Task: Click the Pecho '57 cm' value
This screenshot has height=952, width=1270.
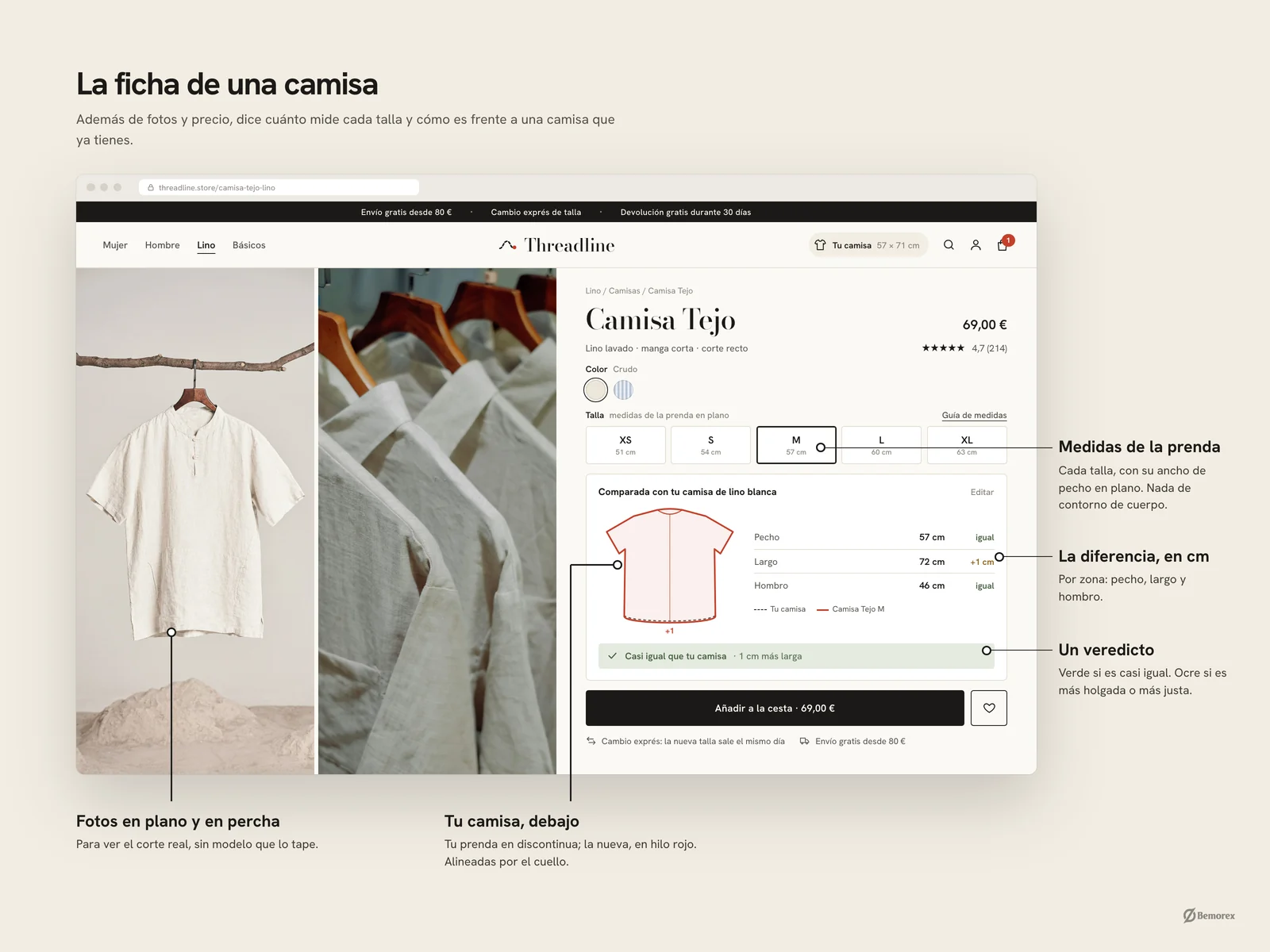Action: coord(932,537)
